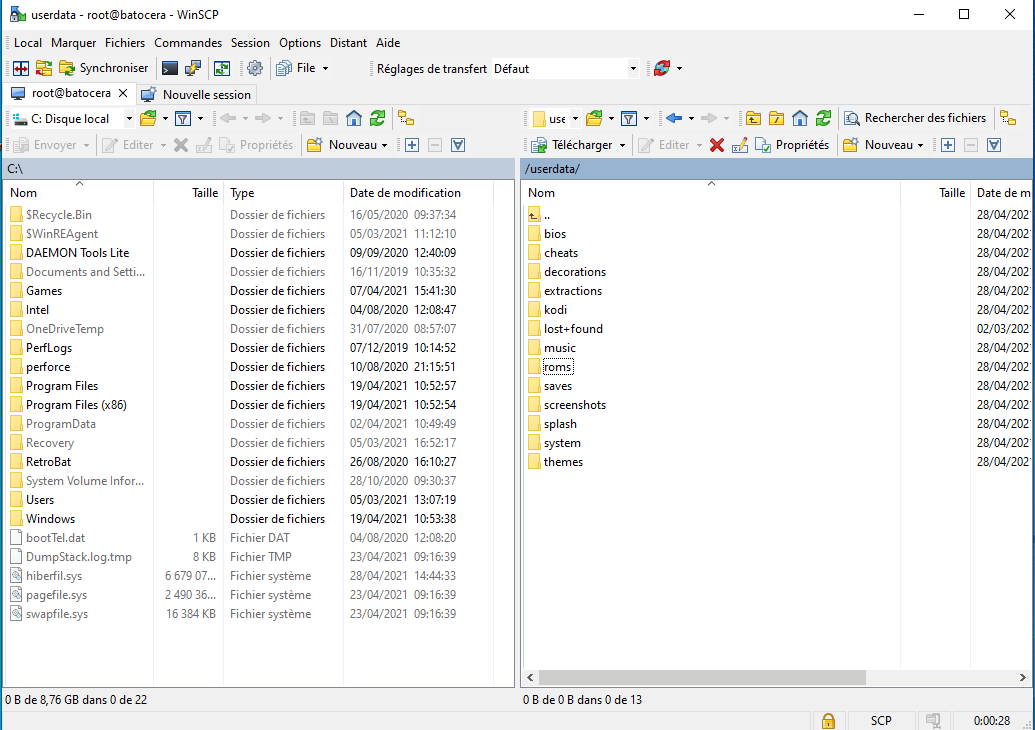
Task: Click remote select files plus icon
Action: click(x=948, y=145)
